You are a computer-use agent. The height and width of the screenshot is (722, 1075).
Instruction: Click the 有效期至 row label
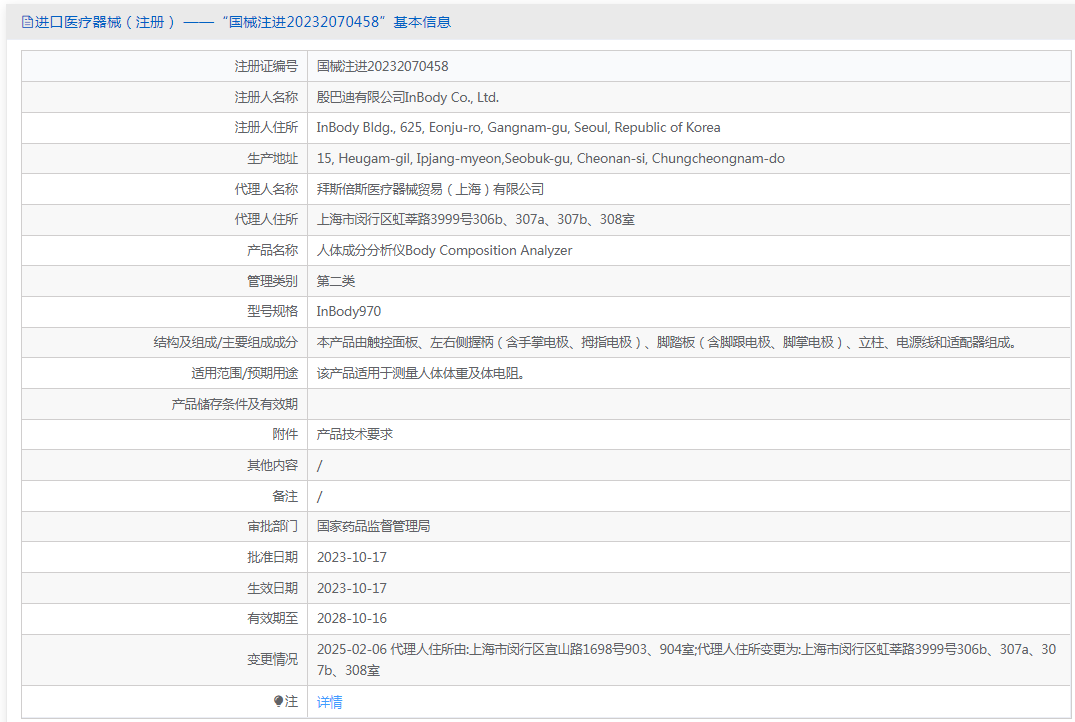[x=272, y=618]
